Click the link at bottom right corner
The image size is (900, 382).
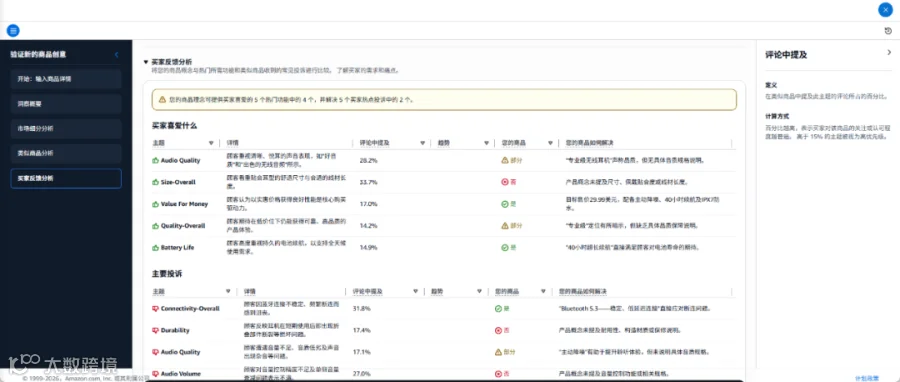pyautogui.click(x=867, y=378)
